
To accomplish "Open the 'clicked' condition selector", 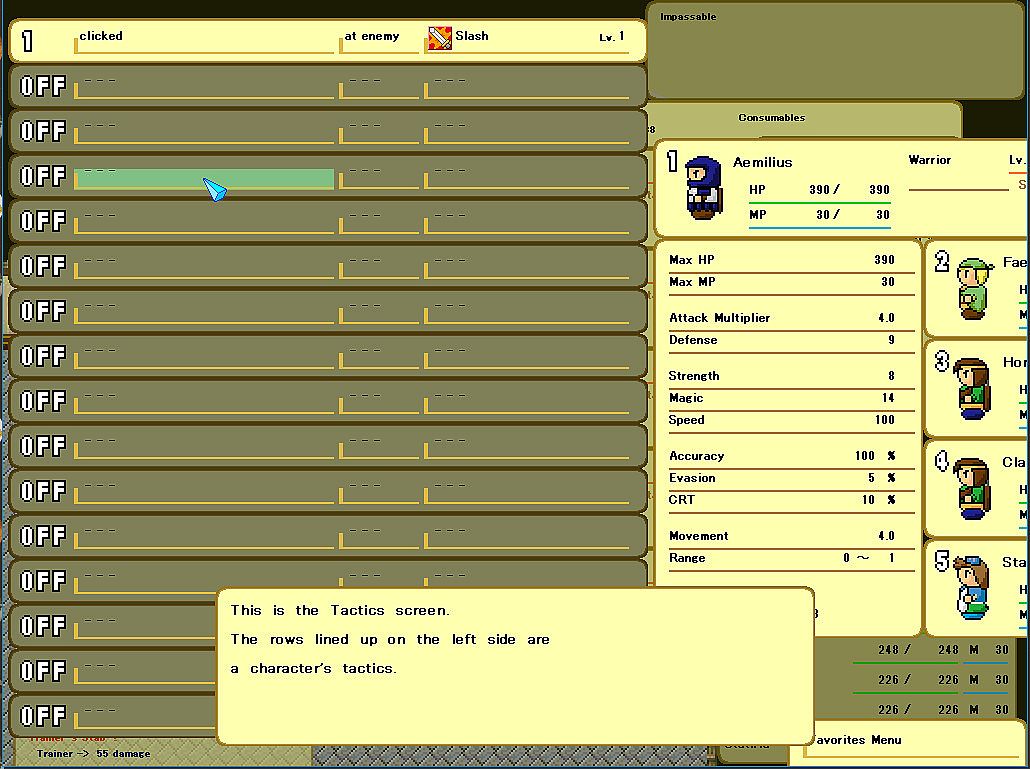I will click(x=204, y=41).
